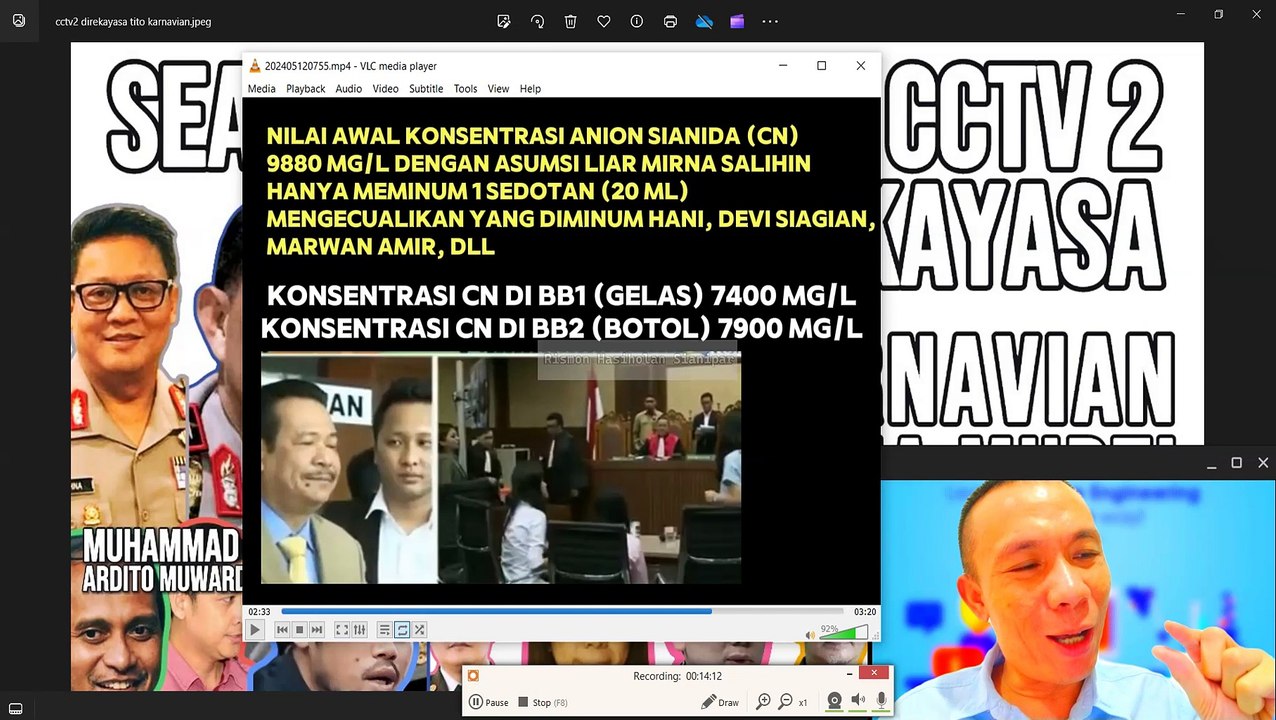The height and width of the screenshot is (720, 1276).
Task: Activate the Draw tool in recorder
Action: point(720,703)
